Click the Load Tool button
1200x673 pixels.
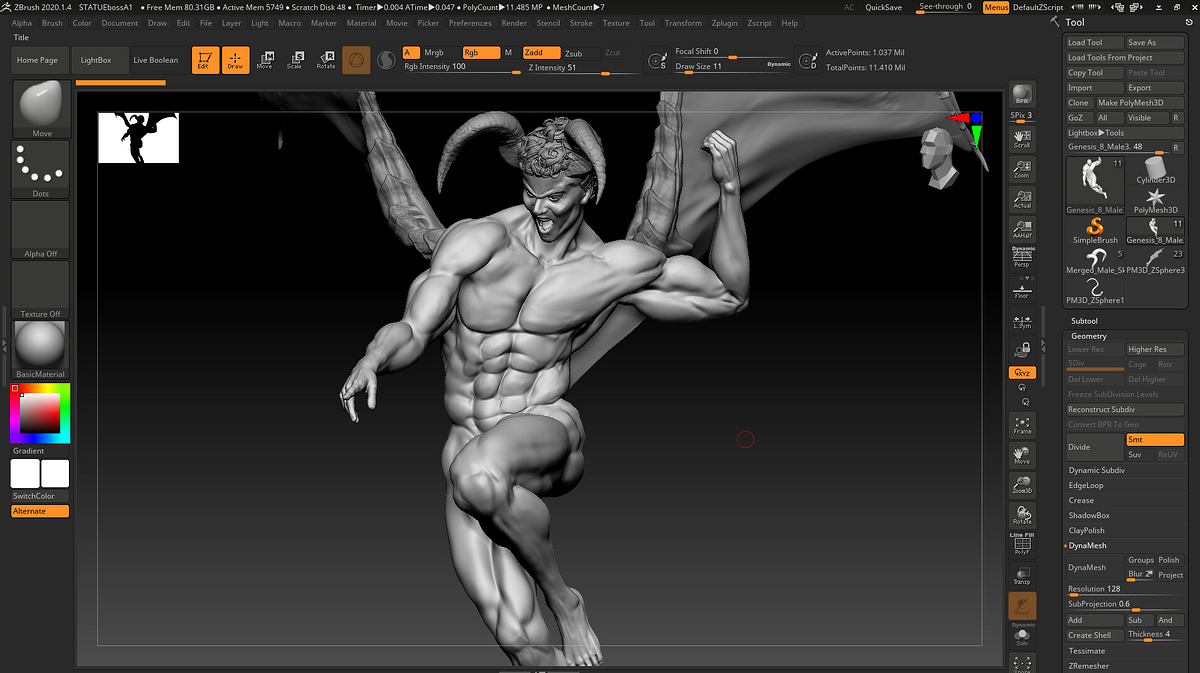point(1095,43)
